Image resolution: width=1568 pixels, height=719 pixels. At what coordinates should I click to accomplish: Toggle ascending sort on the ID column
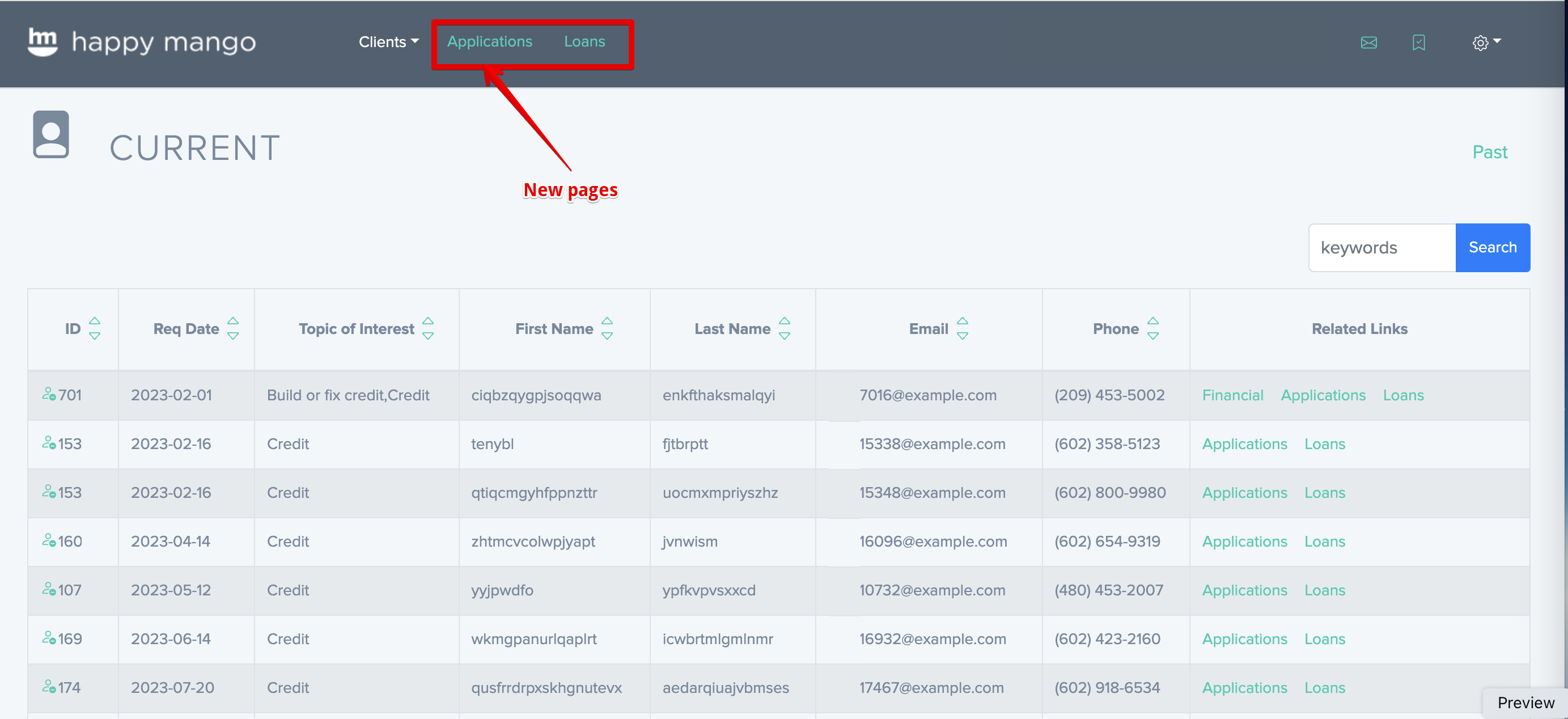[x=95, y=322]
